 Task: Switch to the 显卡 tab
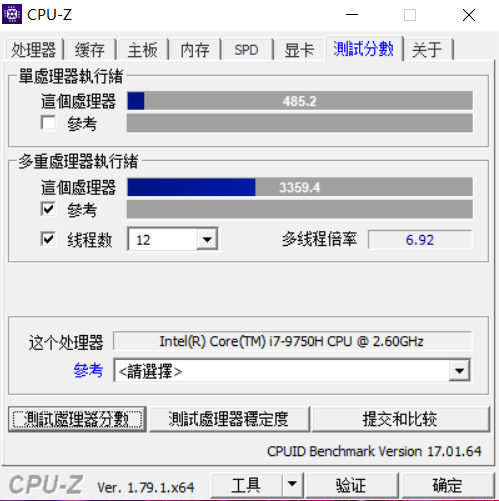coord(299,50)
